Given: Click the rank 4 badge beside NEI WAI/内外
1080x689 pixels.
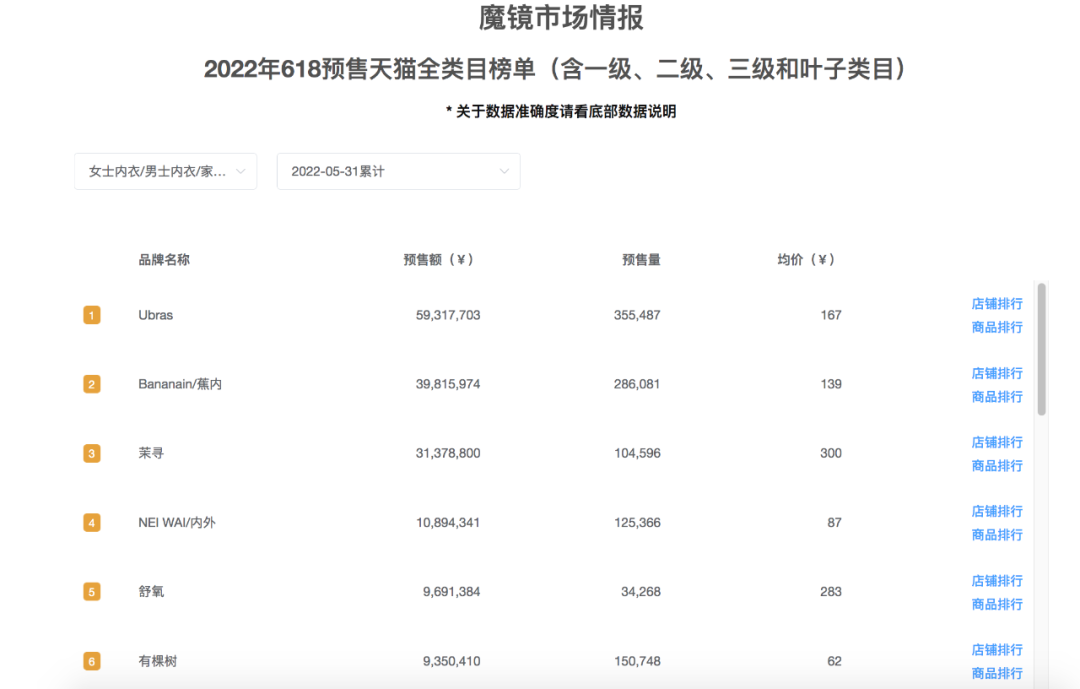Looking at the screenshot, I should (x=91, y=521).
